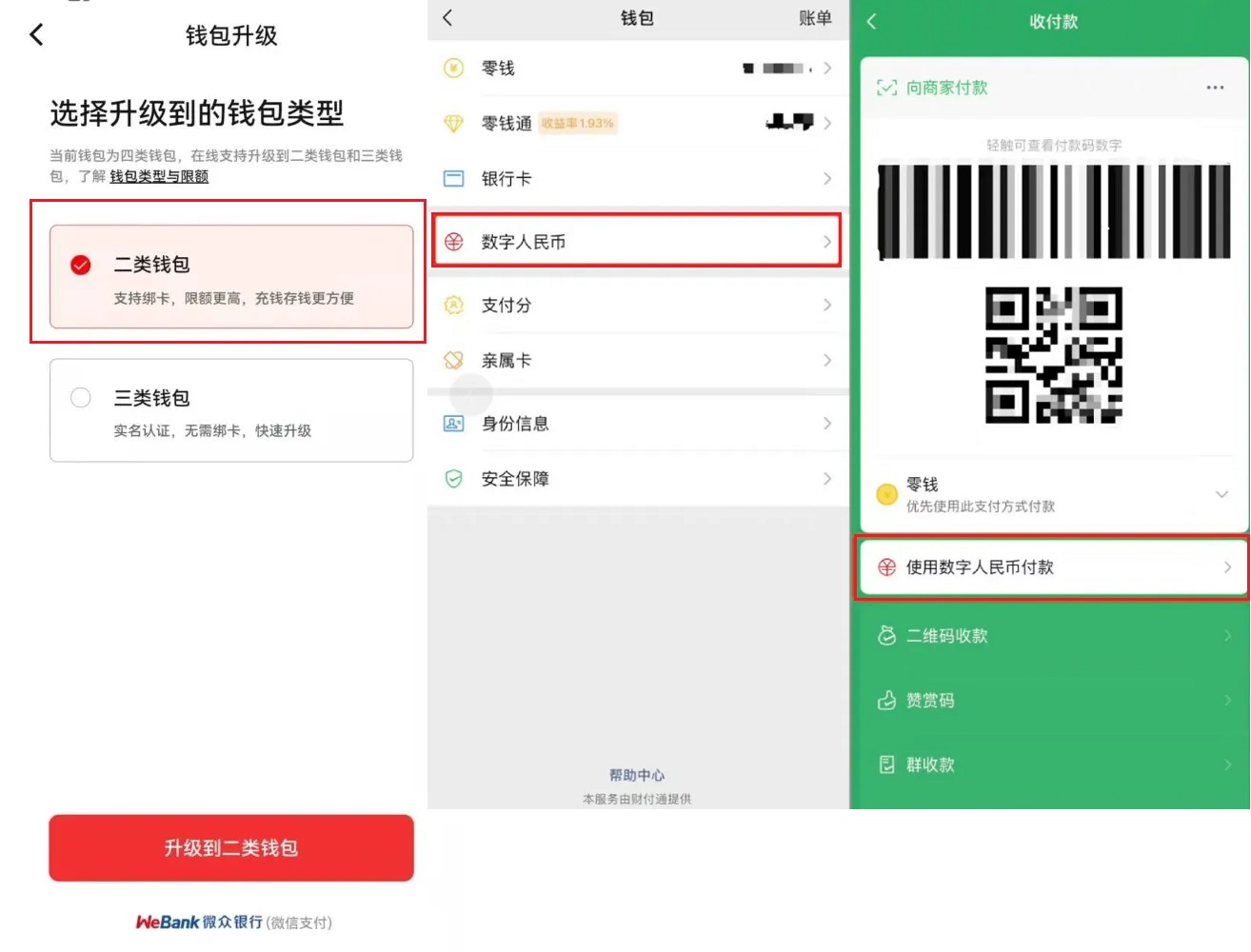Tap the 升级到二类钱包 red button
The width and height of the screenshot is (1251, 952).
(x=231, y=848)
